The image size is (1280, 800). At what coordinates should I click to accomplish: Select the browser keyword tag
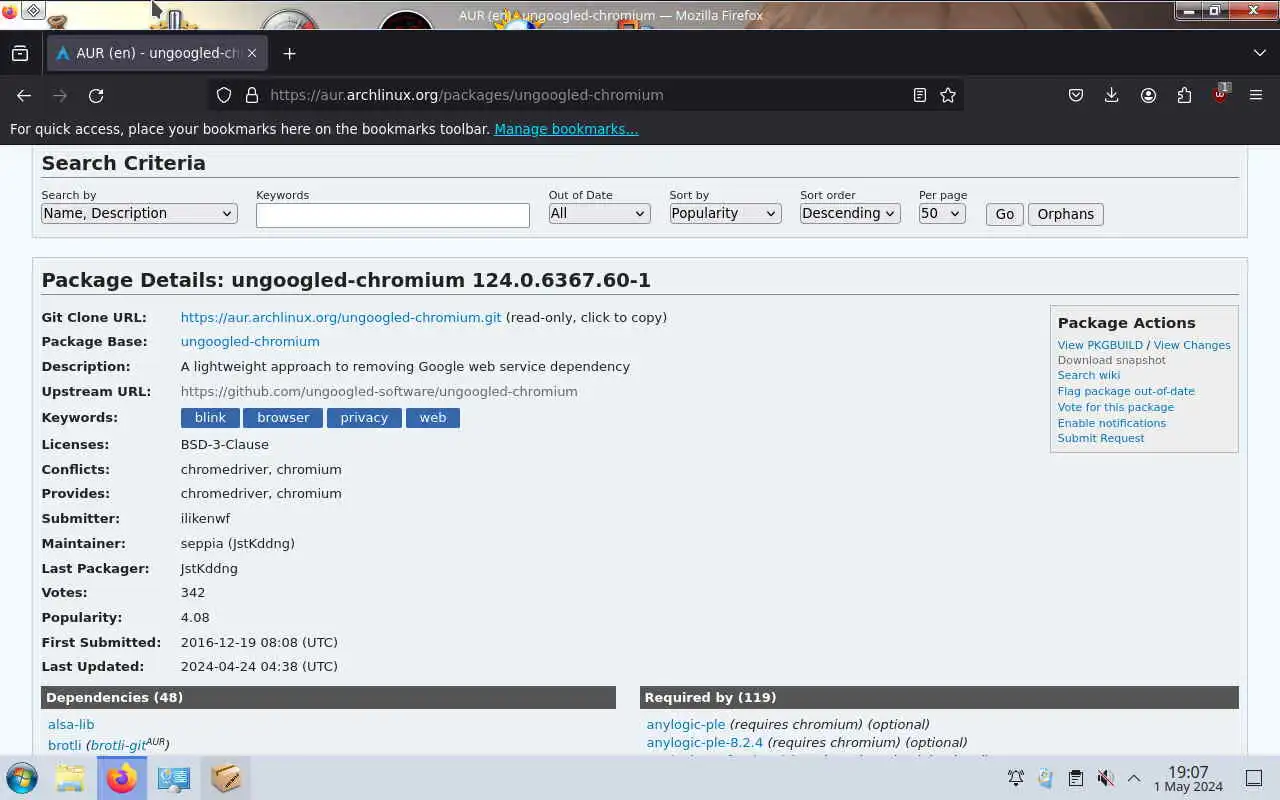[x=283, y=417]
